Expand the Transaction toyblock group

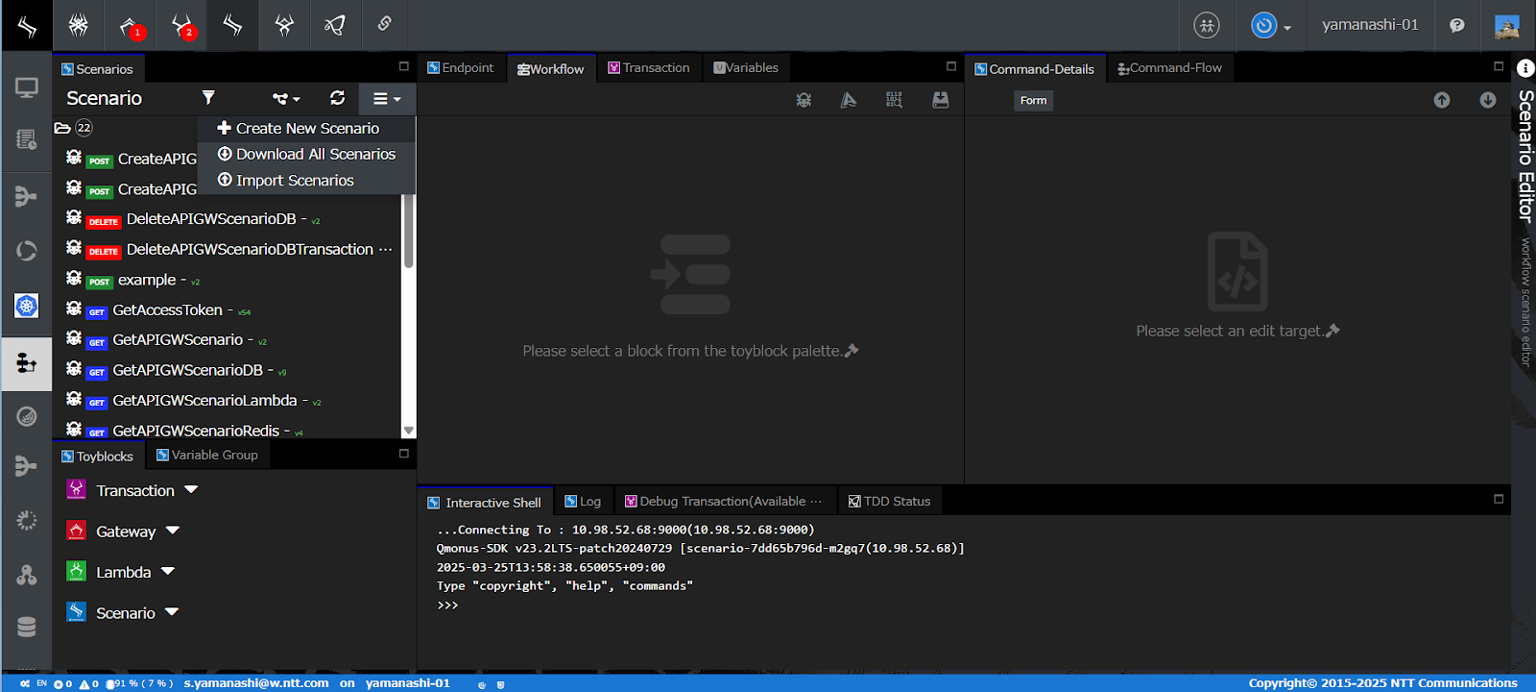pos(191,490)
